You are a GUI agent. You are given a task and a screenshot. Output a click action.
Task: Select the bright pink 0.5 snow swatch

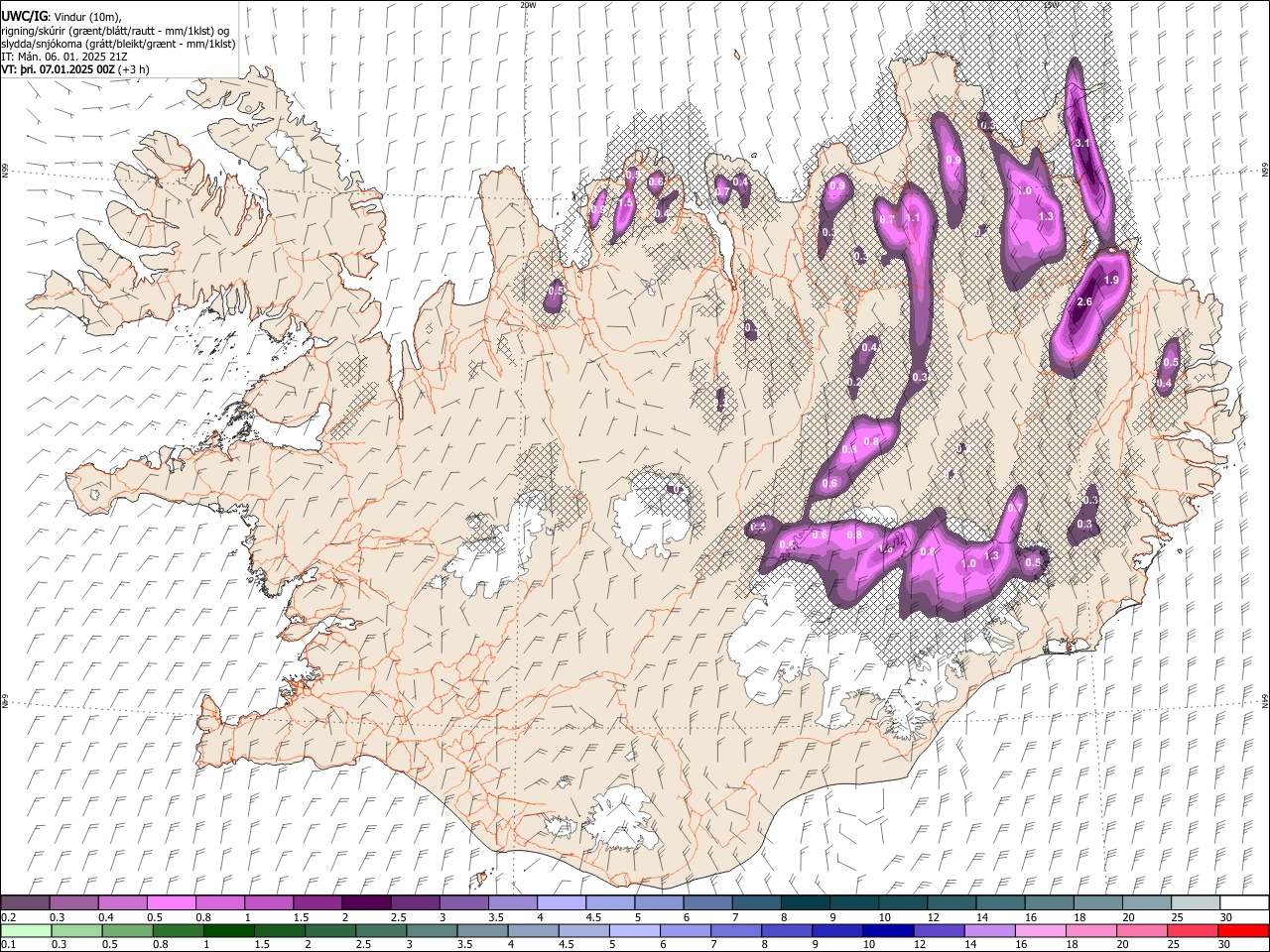[171, 902]
